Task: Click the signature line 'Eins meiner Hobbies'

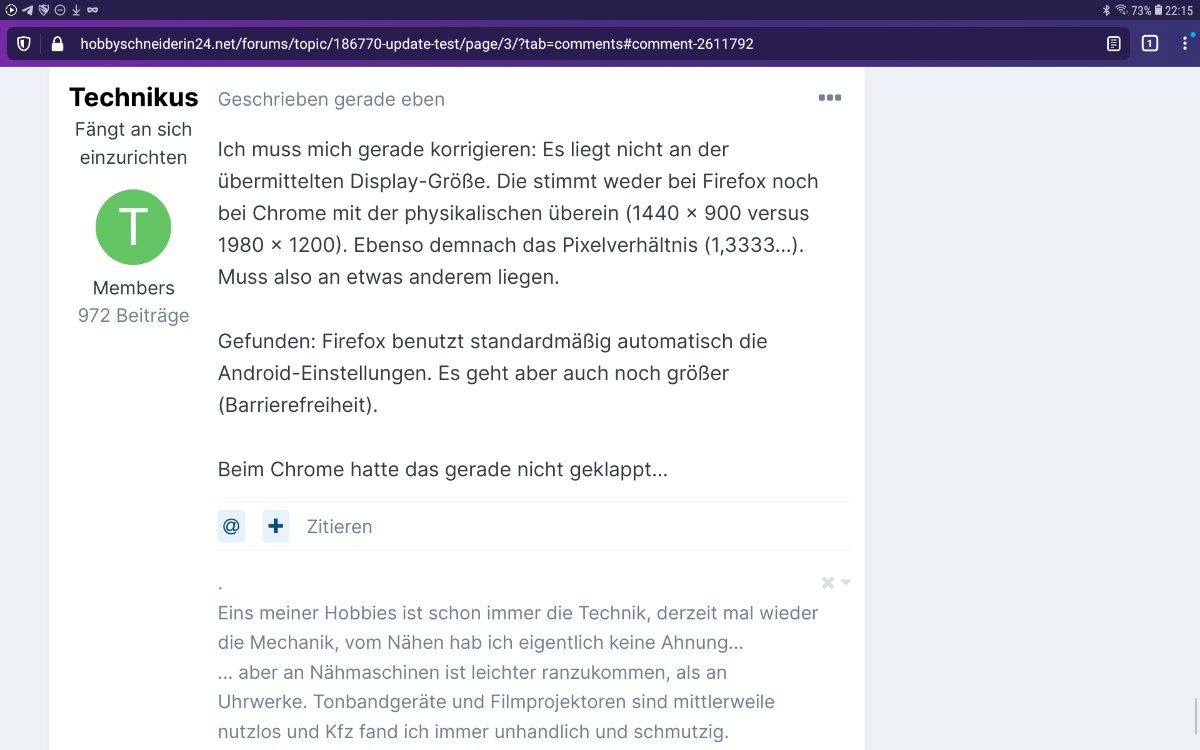Action: 518,613
